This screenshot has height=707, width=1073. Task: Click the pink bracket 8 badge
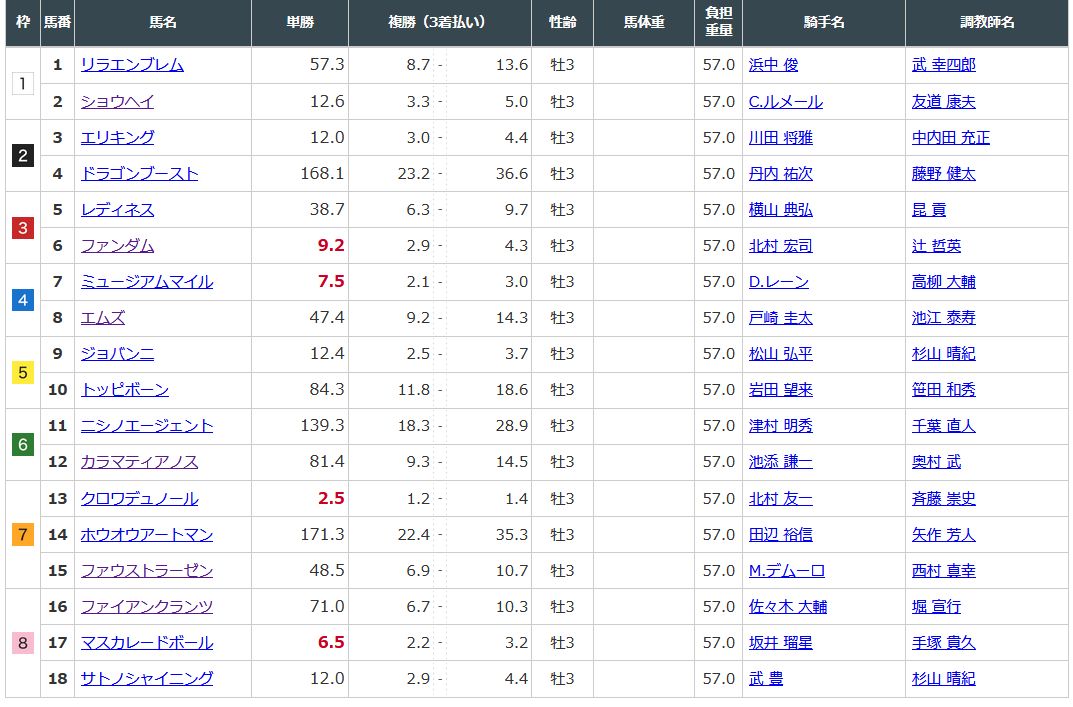click(x=23, y=642)
